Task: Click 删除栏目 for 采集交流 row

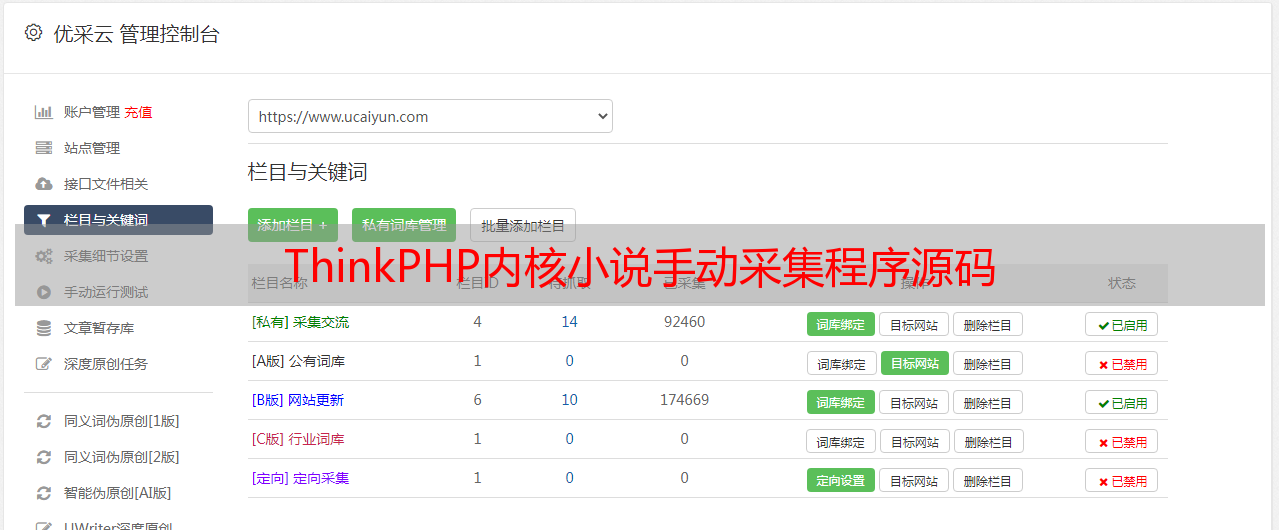Action: [988, 324]
